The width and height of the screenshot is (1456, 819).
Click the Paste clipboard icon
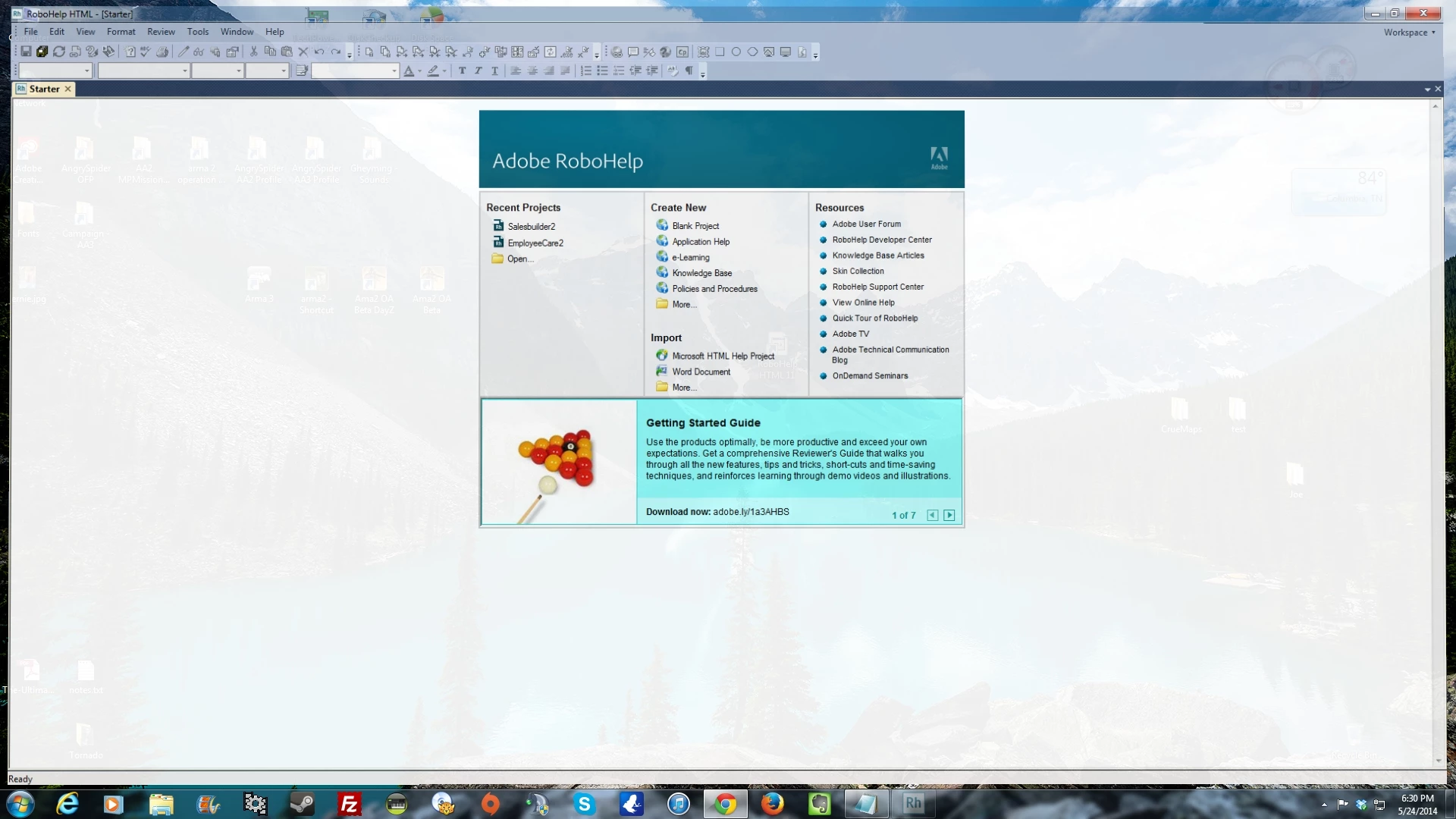(287, 52)
